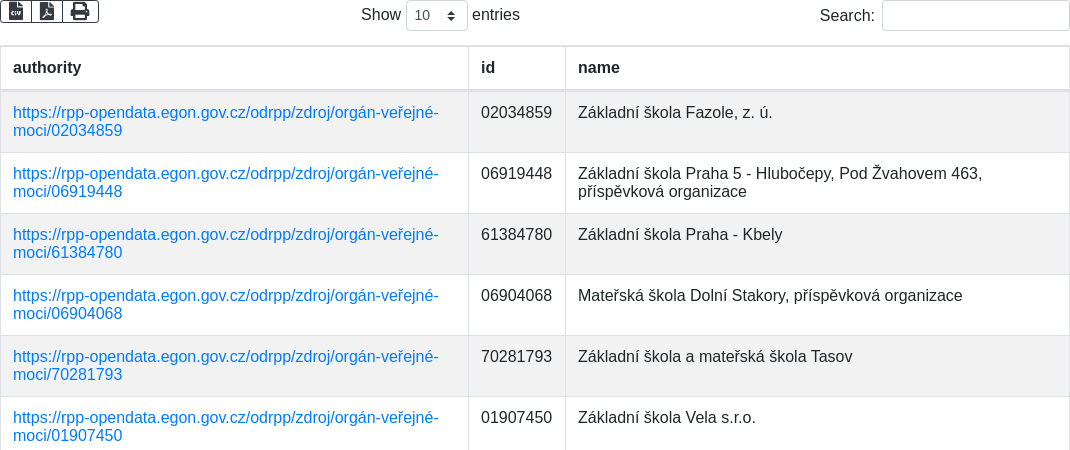
Task: Select the Základní škola Fazole name cell
Action: point(675,113)
